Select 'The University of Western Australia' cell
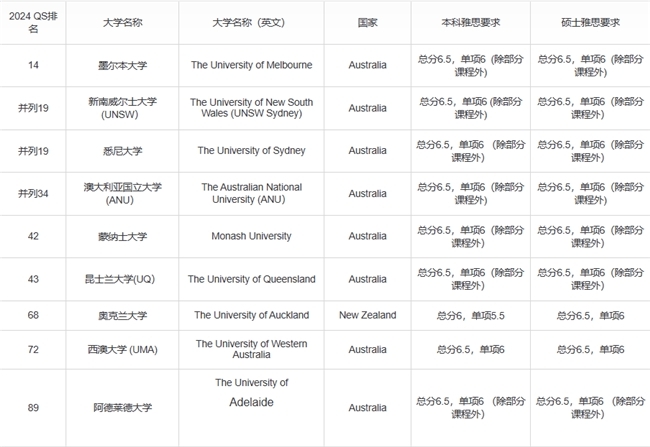Viewport: 650px width, 447px height. 251,350
